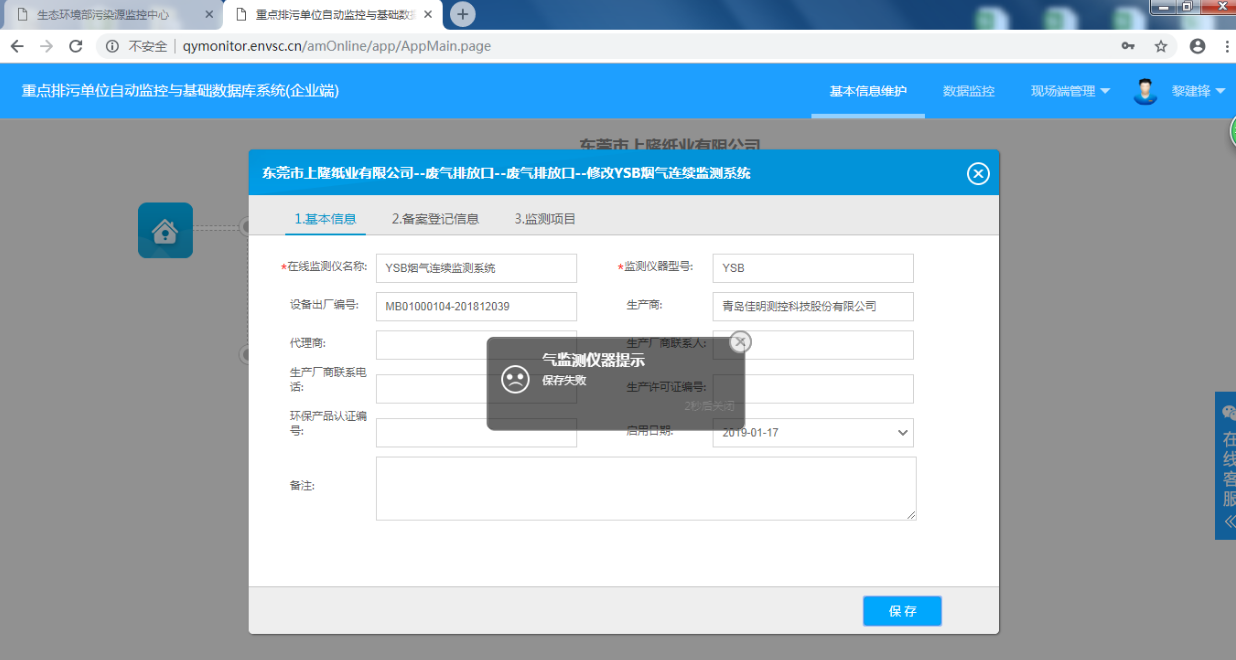Click the 备注 text area

646,488
